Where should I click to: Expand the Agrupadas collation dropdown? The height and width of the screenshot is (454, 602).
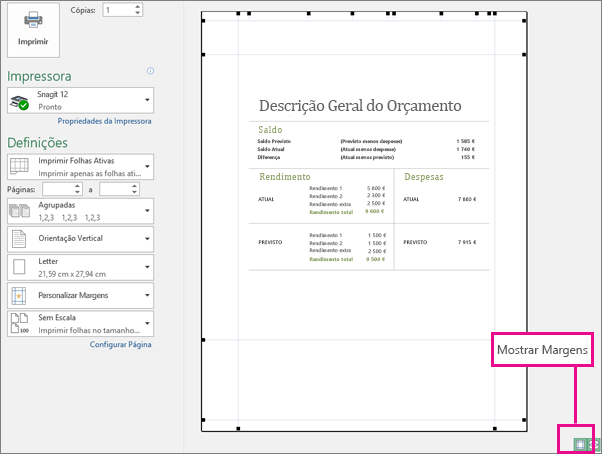(80, 211)
